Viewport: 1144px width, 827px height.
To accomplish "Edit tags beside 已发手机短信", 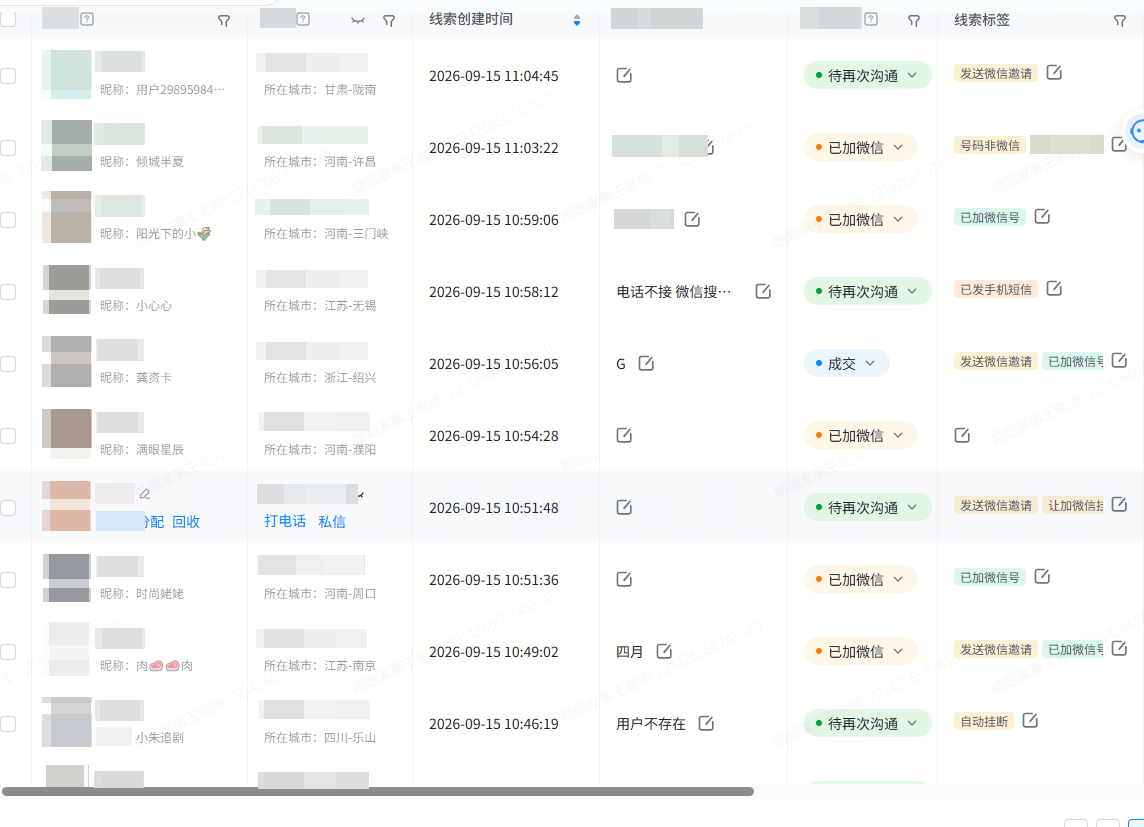I will click(x=1054, y=289).
